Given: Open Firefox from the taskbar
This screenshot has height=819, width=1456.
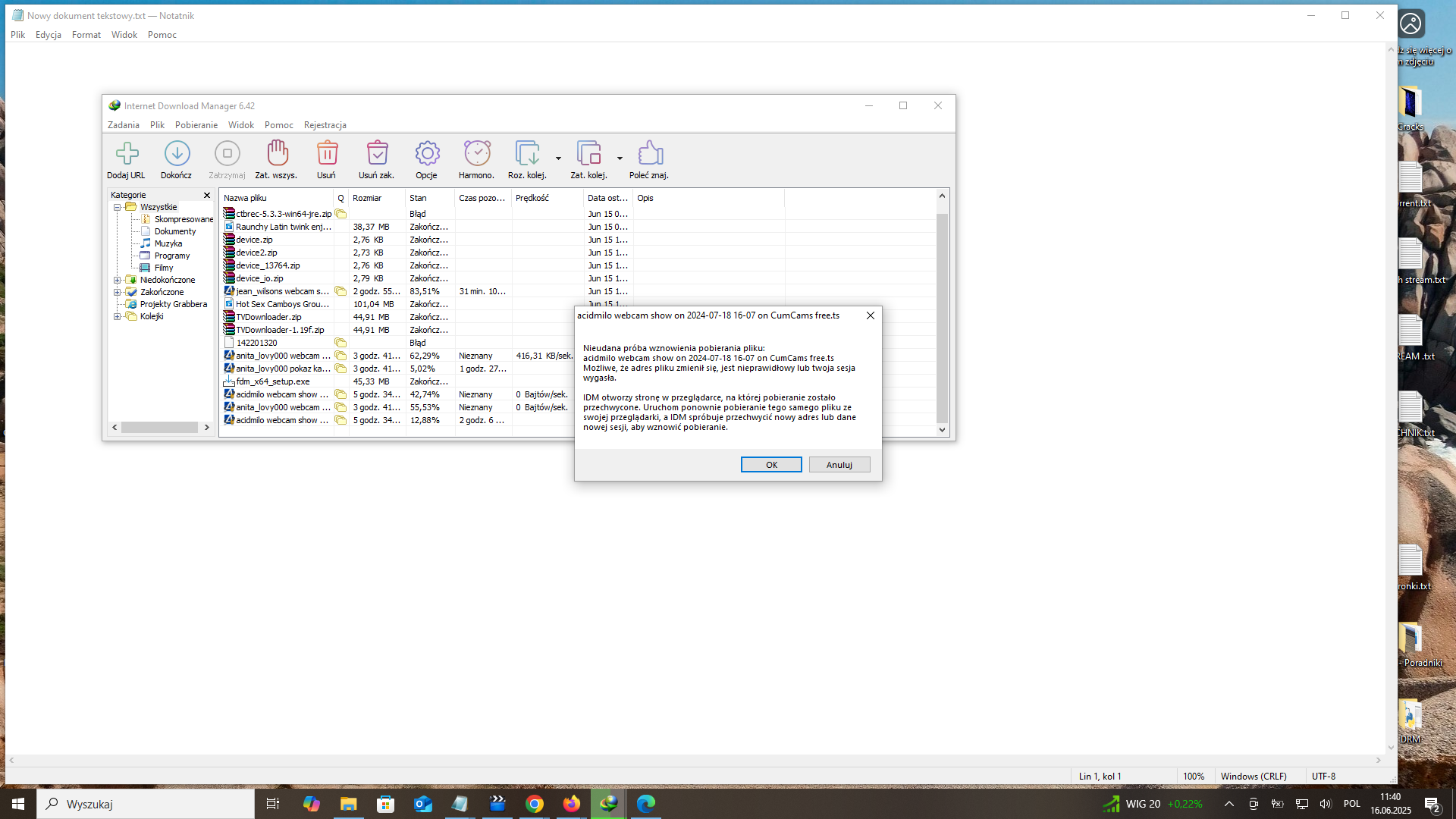Looking at the screenshot, I should 571,804.
